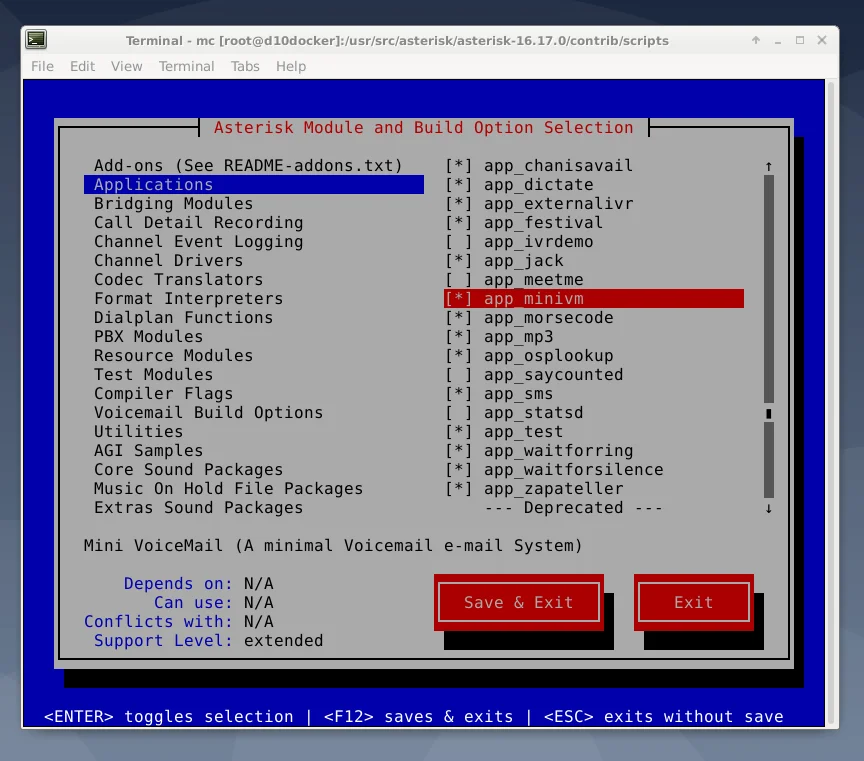This screenshot has width=864, height=761.
Task: Click the terminal icon in title bar
Action: 36,39
